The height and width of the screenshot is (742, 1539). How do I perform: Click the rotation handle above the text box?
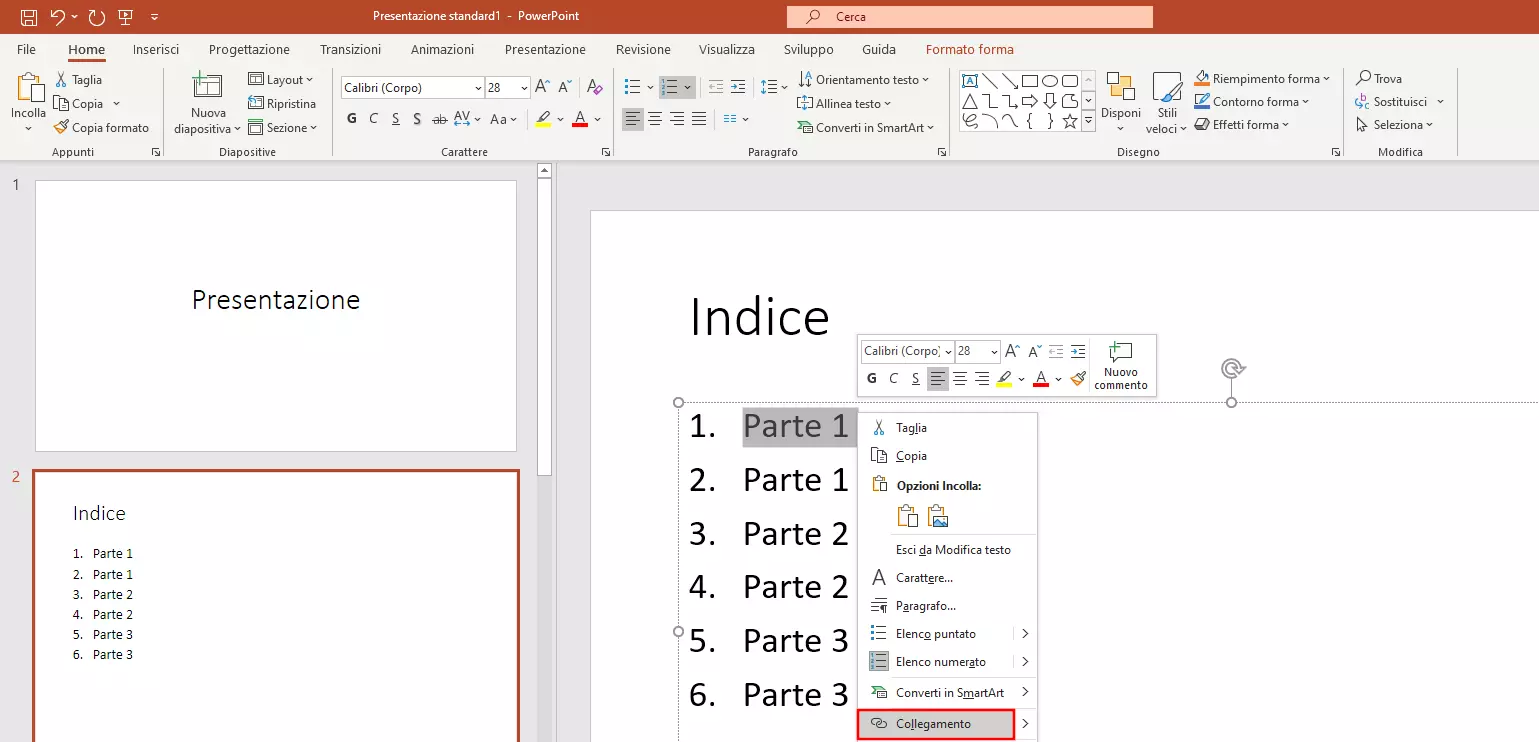pos(1232,369)
